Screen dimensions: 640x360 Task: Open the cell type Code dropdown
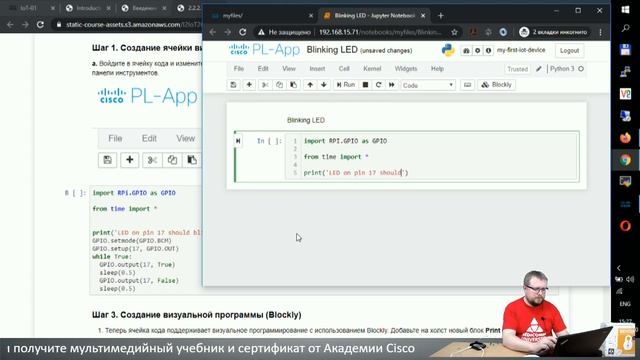coord(428,85)
